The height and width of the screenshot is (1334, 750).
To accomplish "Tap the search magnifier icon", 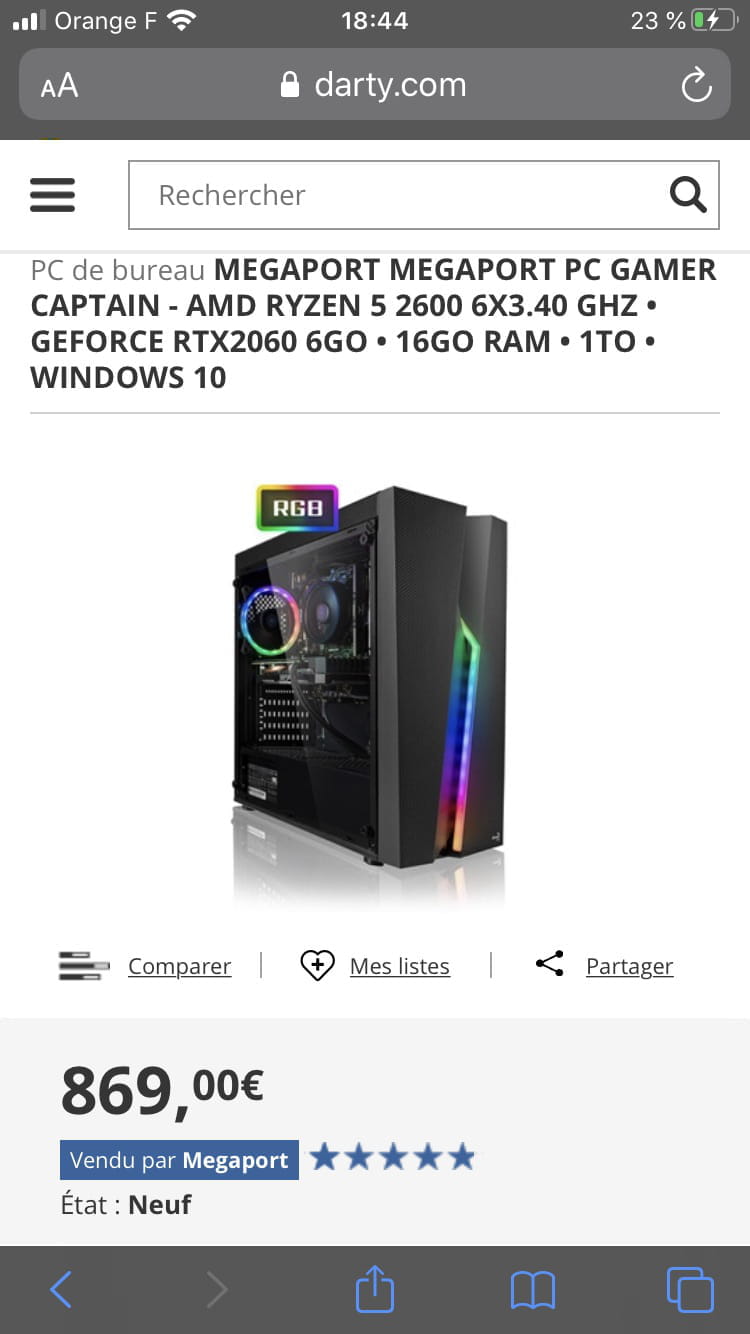I will [x=688, y=195].
